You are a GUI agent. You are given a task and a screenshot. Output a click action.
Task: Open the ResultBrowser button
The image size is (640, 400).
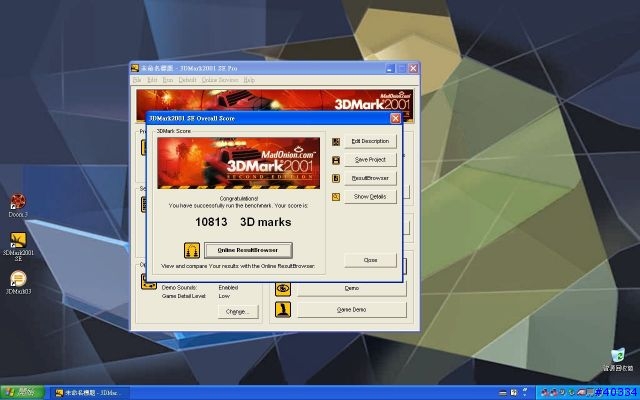click(370, 178)
